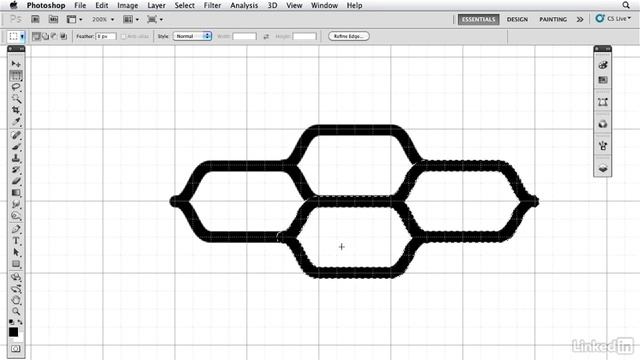Switch to Painting workspace
The image size is (640, 360).
pos(553,19)
